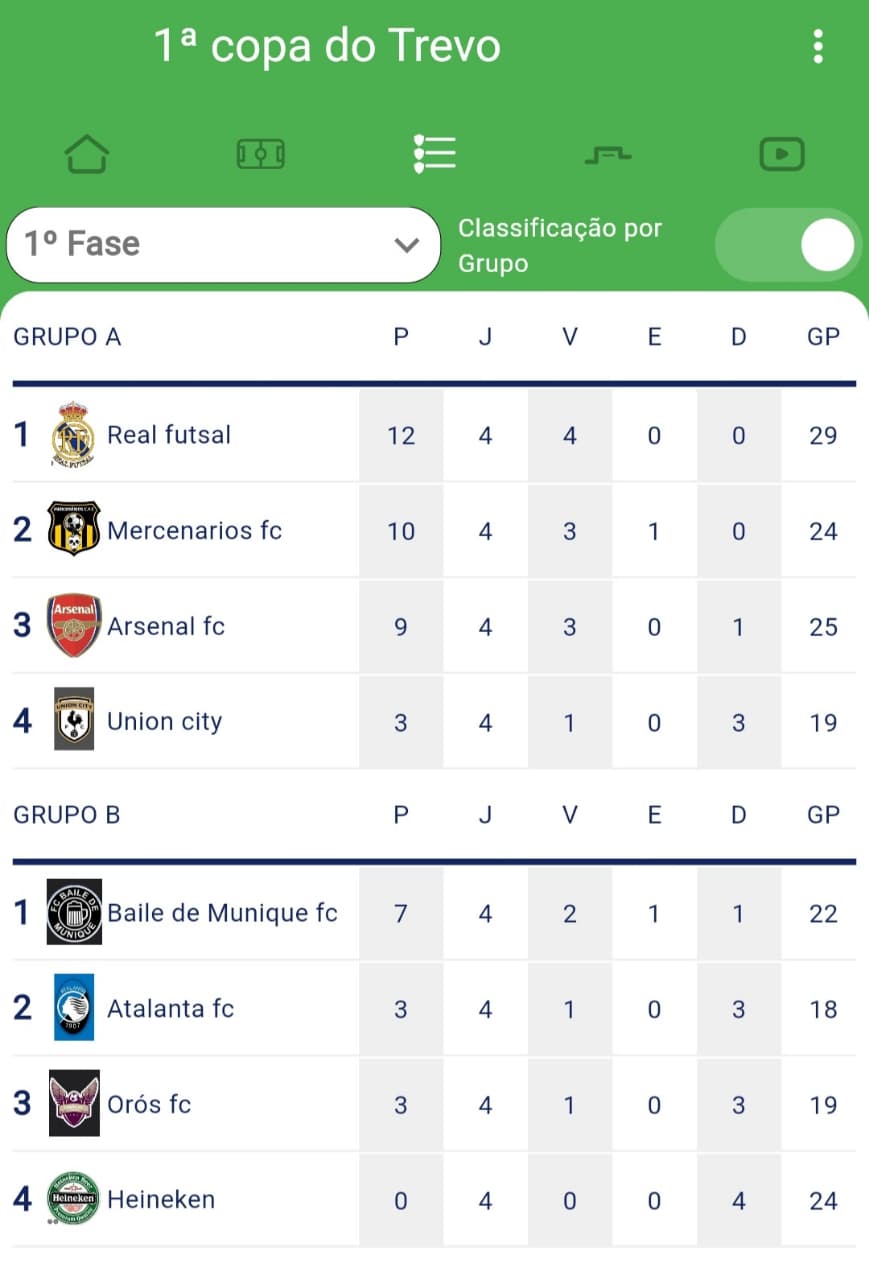Click the GRUPO B header

(67, 814)
